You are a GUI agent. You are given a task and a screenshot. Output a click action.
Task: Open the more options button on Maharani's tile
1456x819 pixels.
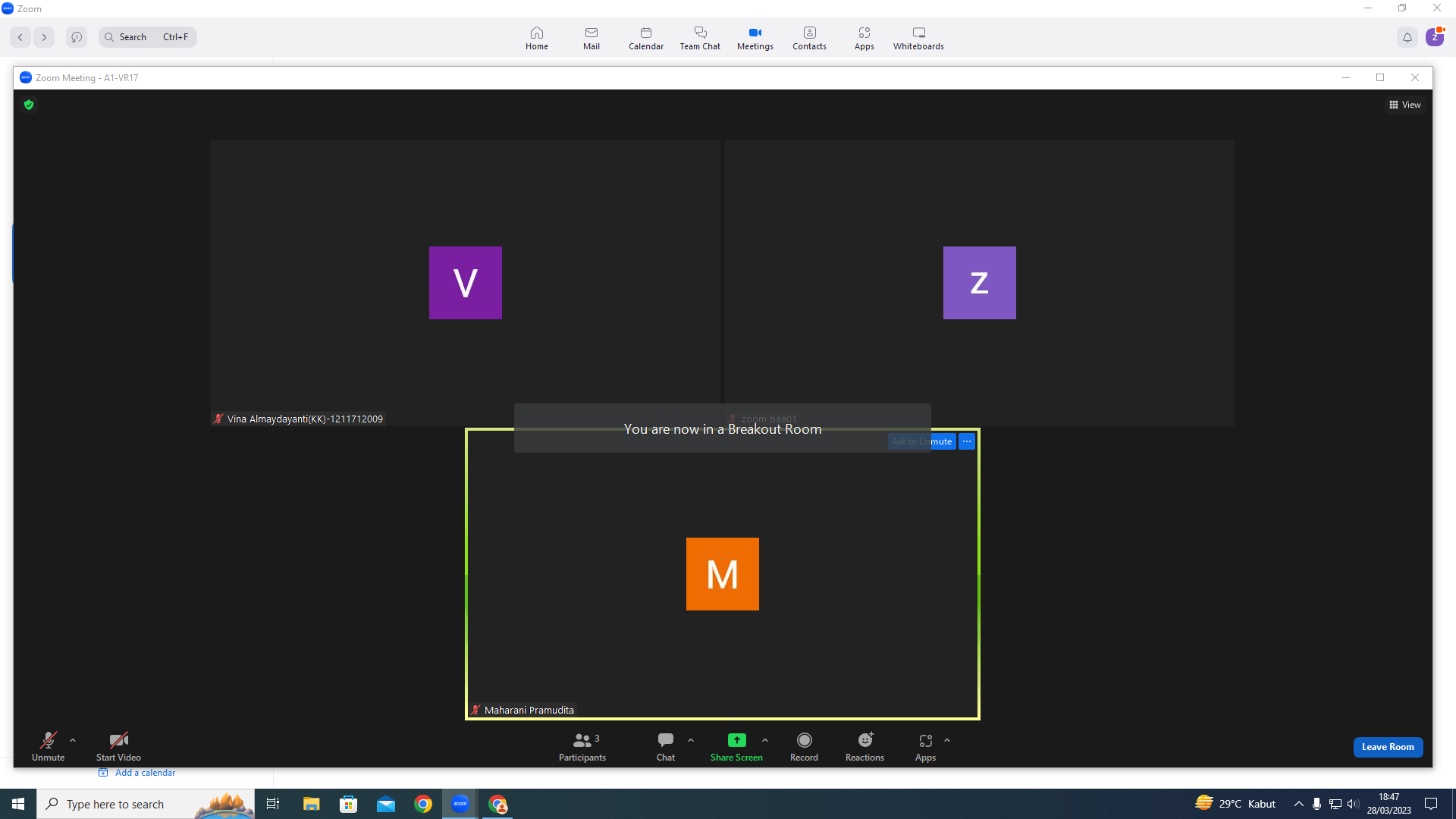click(x=967, y=441)
